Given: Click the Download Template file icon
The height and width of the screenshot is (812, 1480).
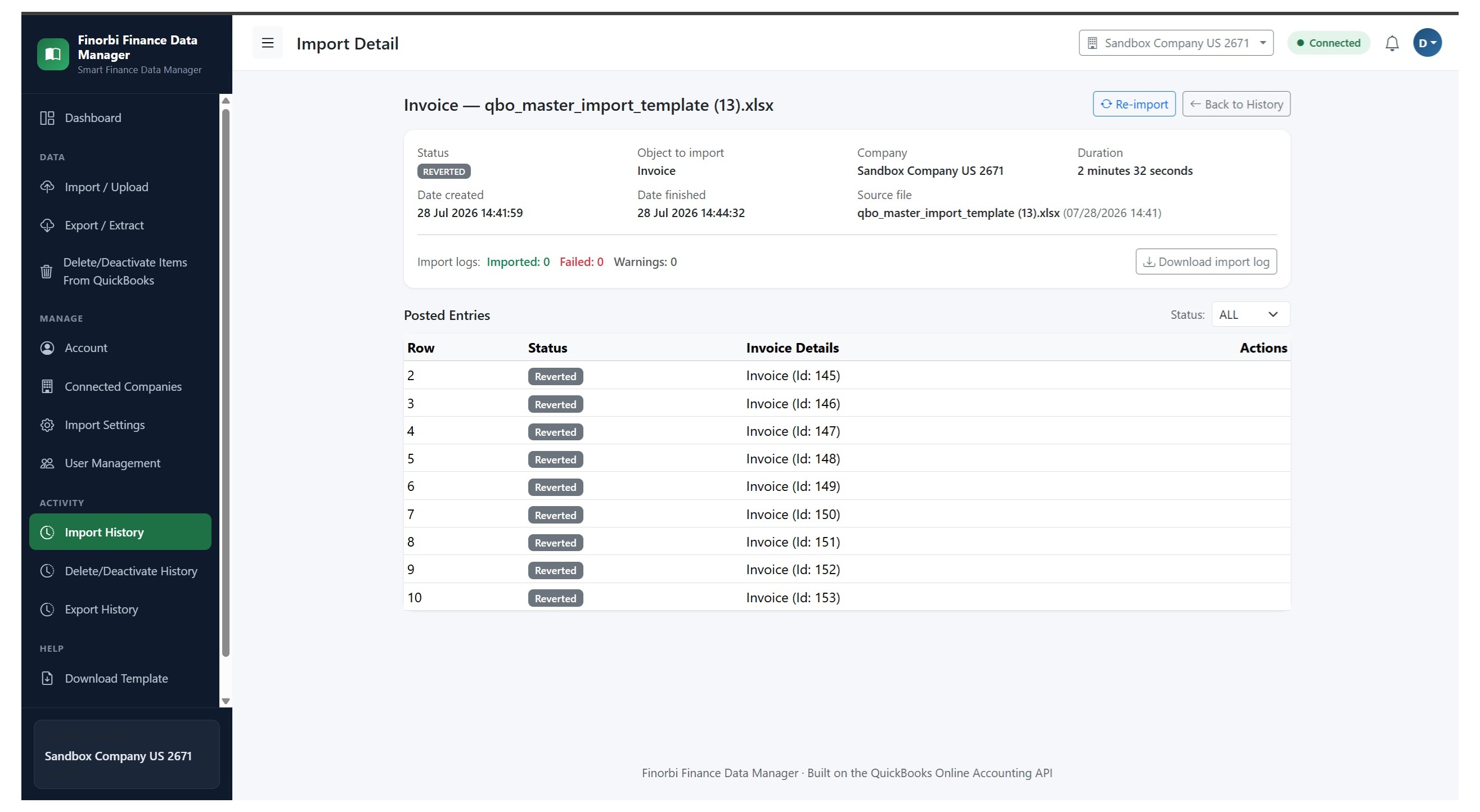Looking at the screenshot, I should (47, 679).
